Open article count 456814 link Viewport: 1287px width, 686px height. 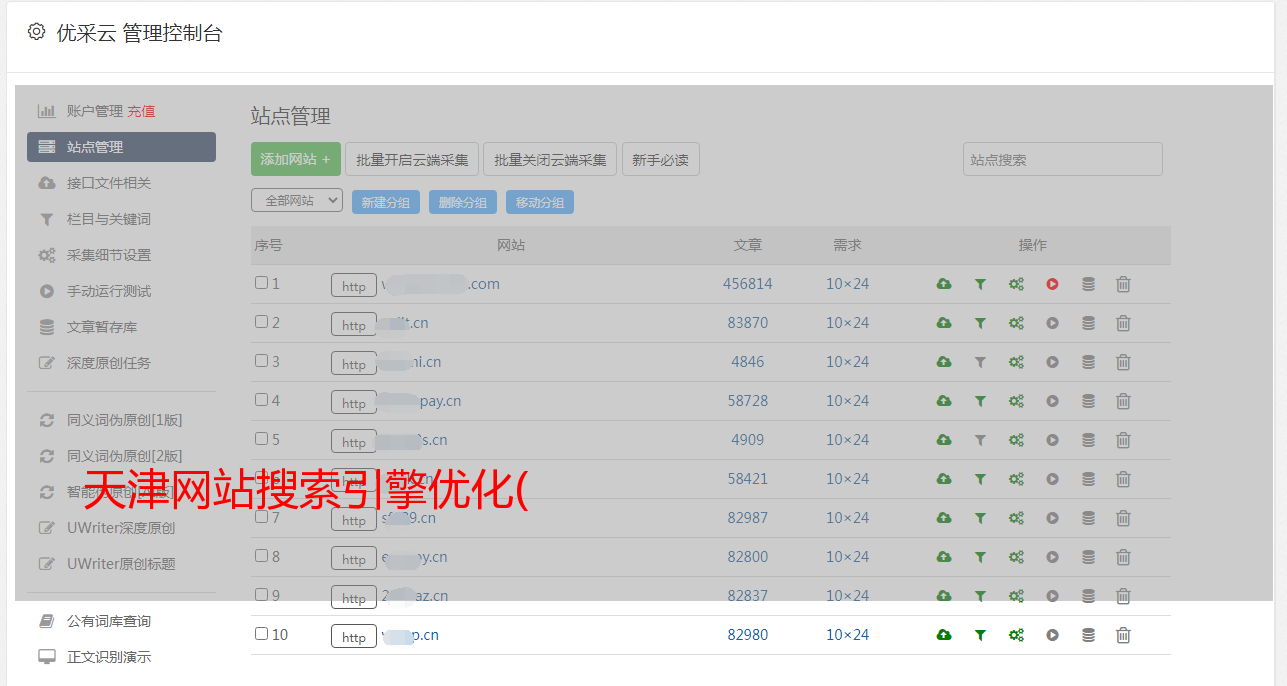[748, 284]
